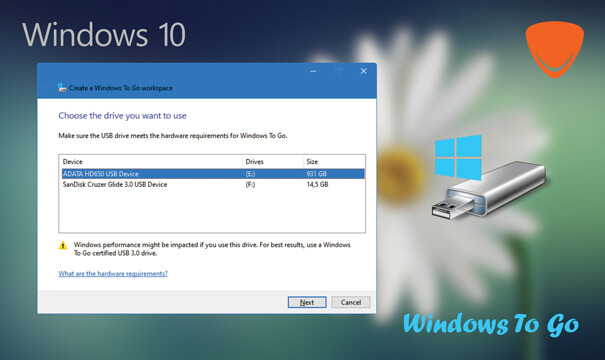Click the Windows To Go workspace title icon
The height and width of the screenshot is (360, 605).
point(62,88)
